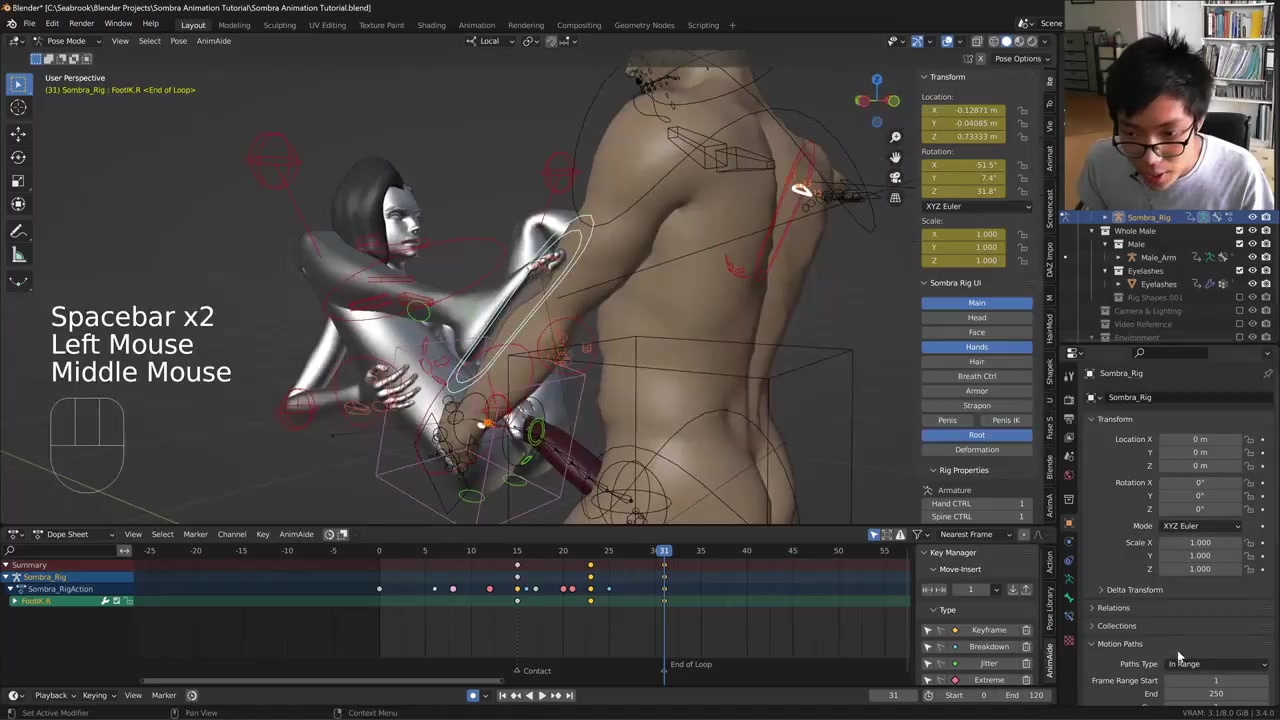Image resolution: width=1280 pixels, height=720 pixels.
Task: Expand the Delta Transform panel
Action: pyautogui.click(x=1133, y=590)
